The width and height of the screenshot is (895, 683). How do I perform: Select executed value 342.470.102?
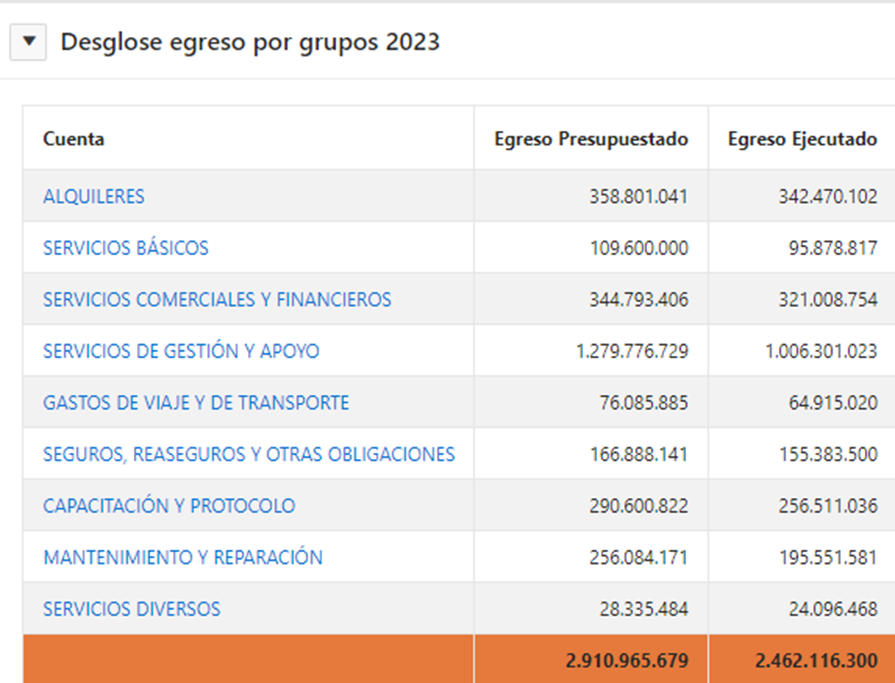click(828, 196)
